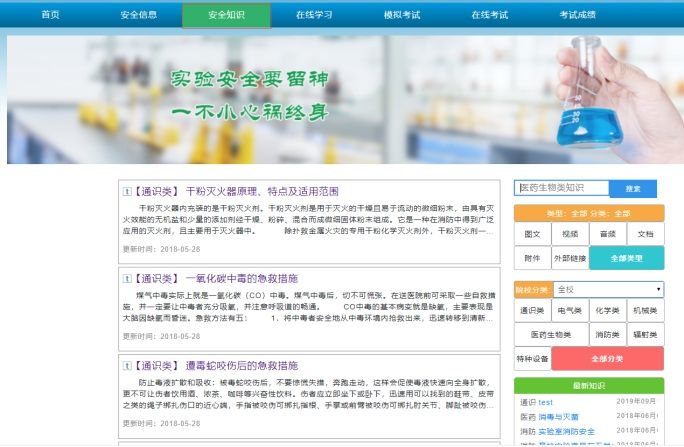684x447 pixels.
Task: Select the red 全部分类 button
Action: [607, 359]
